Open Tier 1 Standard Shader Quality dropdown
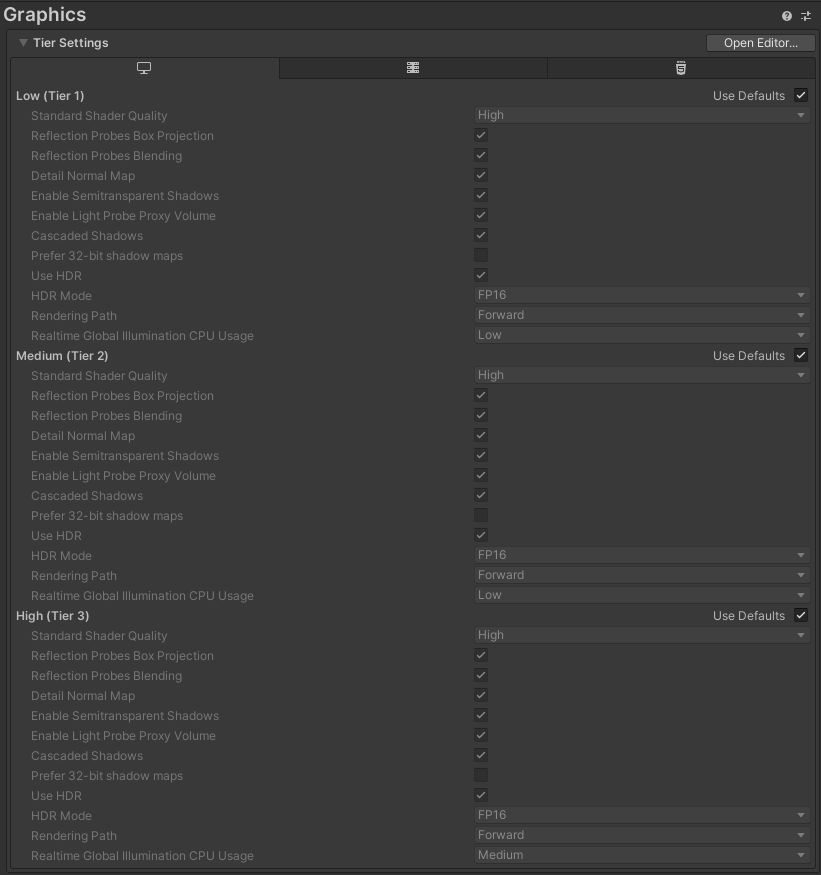The width and height of the screenshot is (821, 875). coord(642,115)
